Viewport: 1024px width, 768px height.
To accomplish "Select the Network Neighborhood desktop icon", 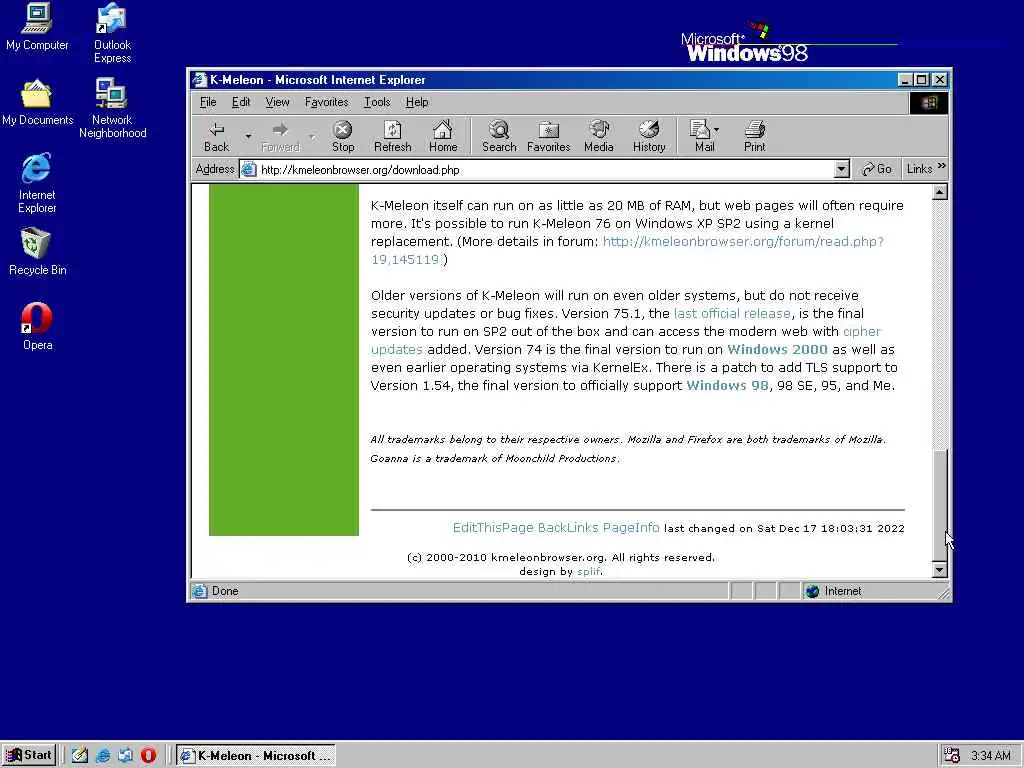I will point(112,108).
